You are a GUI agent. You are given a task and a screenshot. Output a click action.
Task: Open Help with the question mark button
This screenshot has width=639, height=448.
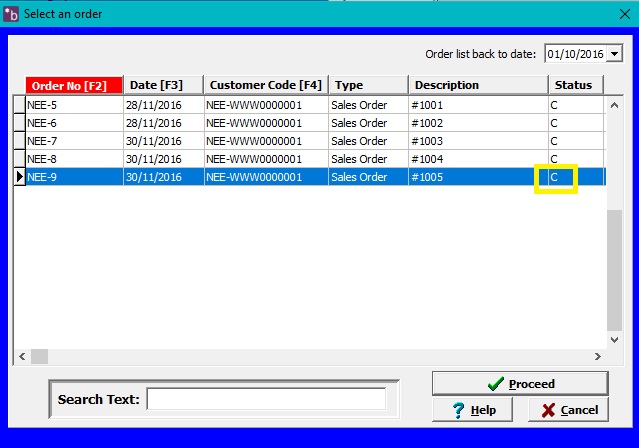[473, 410]
